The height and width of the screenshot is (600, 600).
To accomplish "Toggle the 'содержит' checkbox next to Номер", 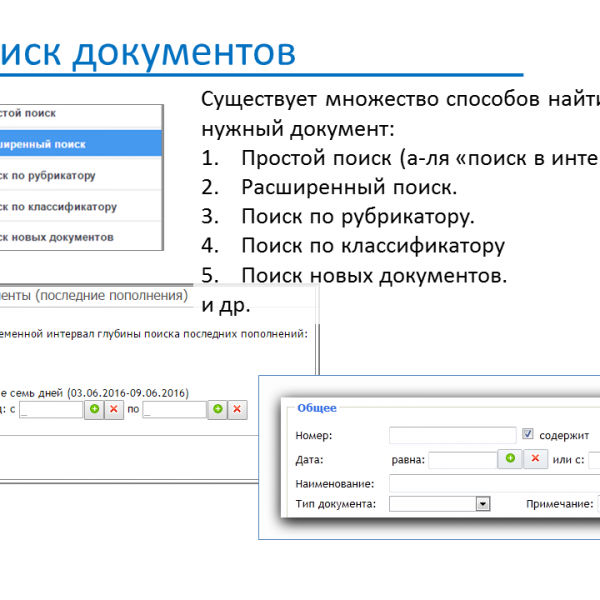I will tap(529, 435).
